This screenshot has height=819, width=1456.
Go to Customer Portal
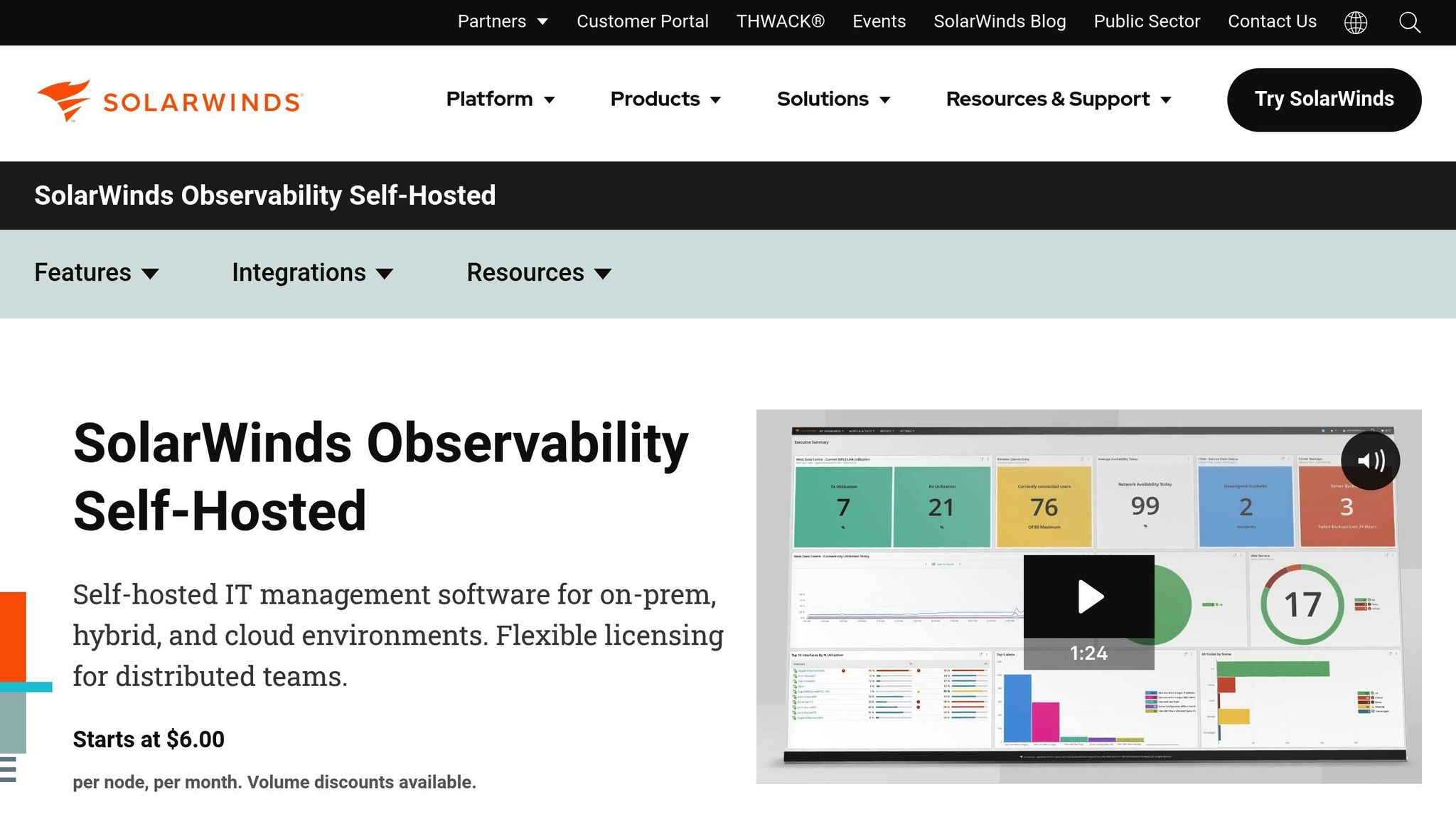click(x=643, y=21)
